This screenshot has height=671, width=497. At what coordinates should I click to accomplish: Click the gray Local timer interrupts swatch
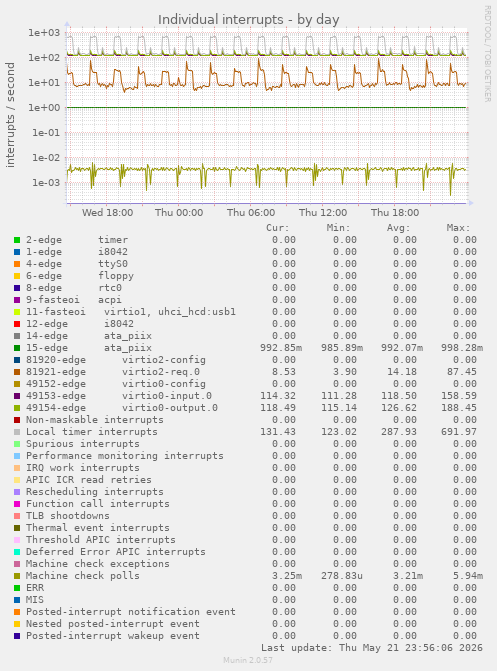click(17, 432)
